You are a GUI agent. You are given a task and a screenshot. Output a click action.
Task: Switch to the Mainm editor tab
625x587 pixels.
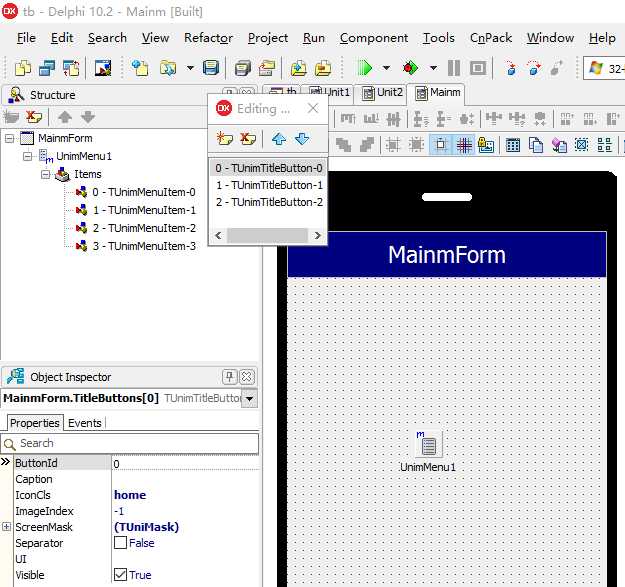tap(438, 93)
